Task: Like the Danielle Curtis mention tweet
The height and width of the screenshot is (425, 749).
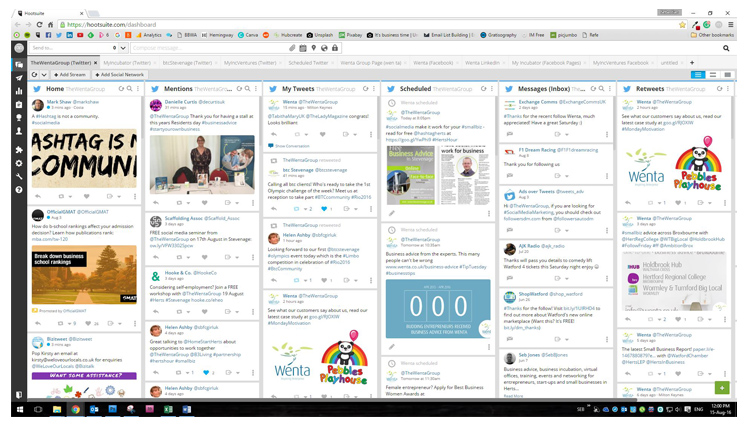Action: 206,203
